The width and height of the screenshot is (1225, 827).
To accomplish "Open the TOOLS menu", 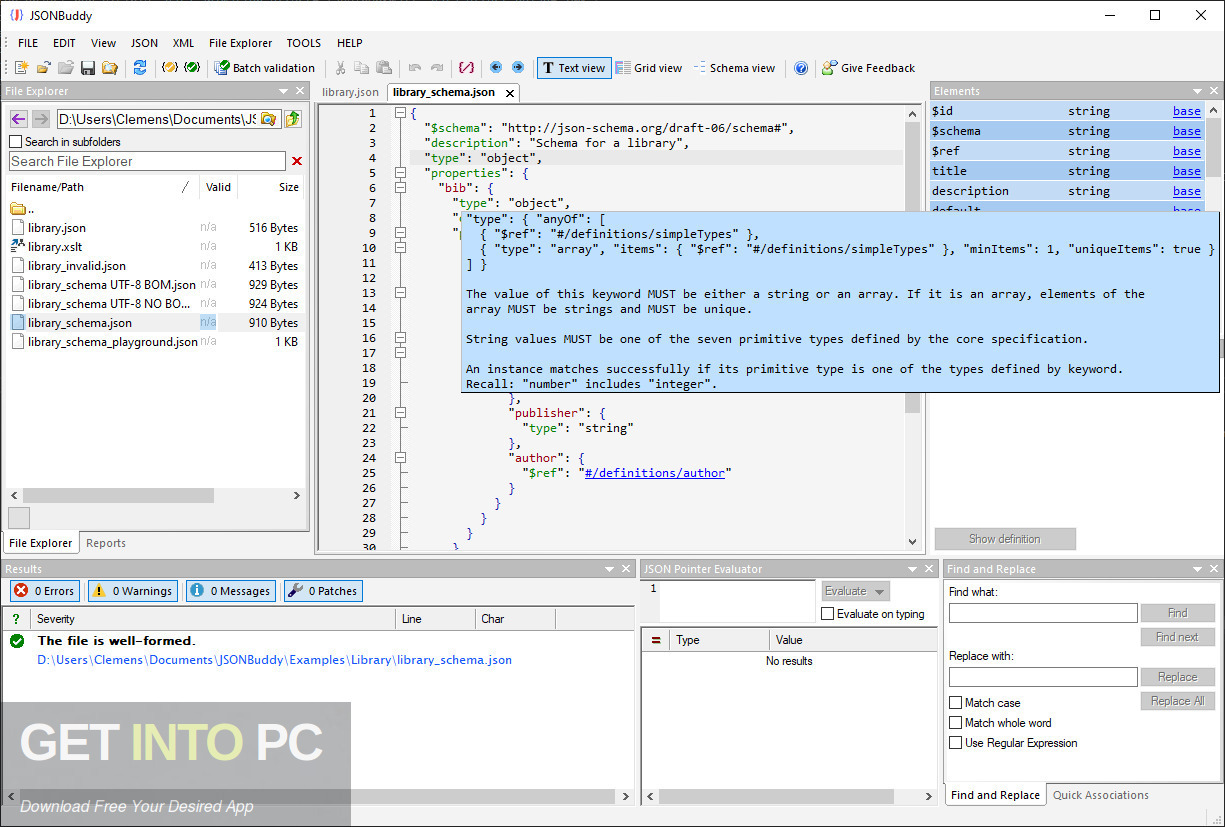I will [x=304, y=43].
